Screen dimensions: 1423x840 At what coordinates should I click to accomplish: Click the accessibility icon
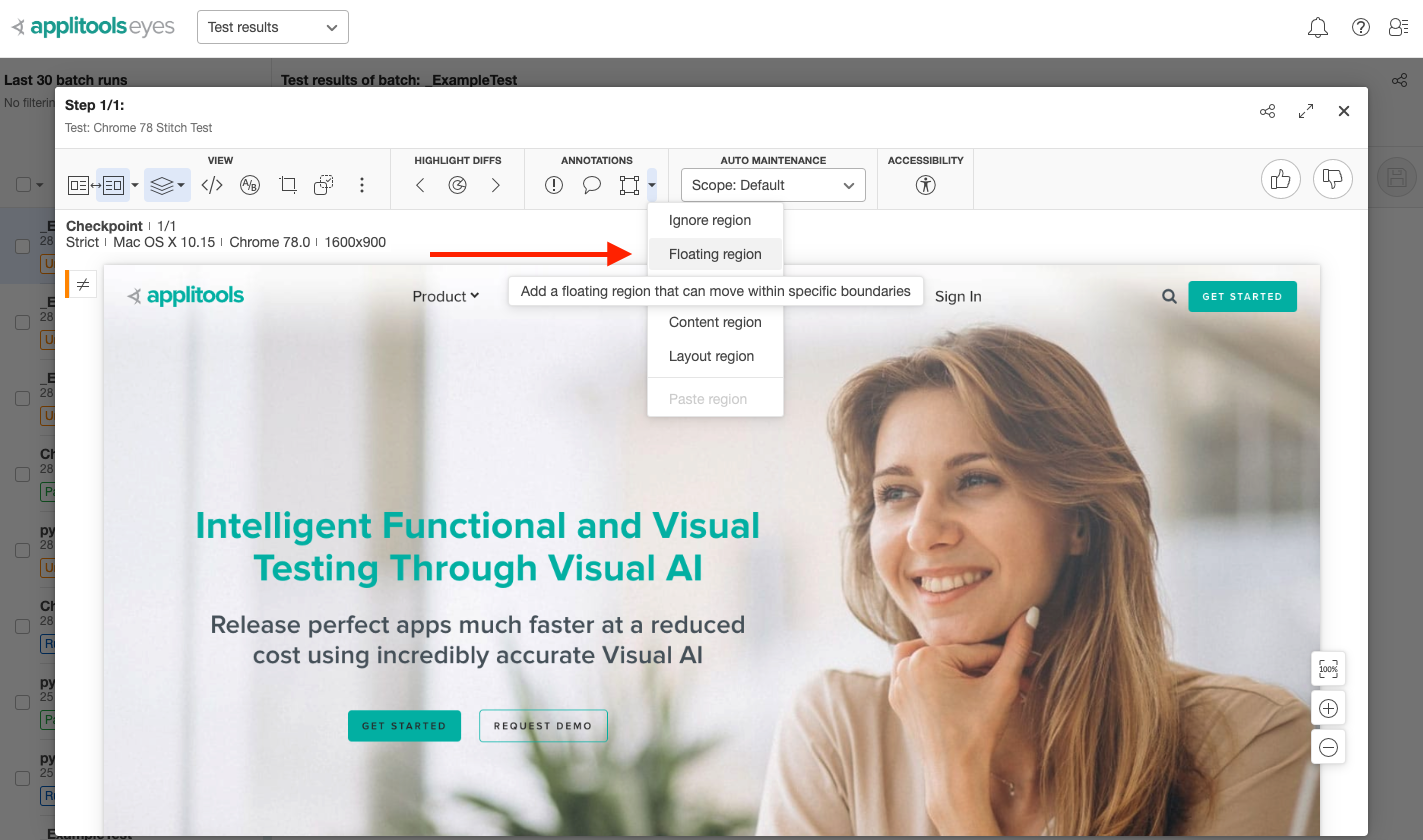pos(926,185)
